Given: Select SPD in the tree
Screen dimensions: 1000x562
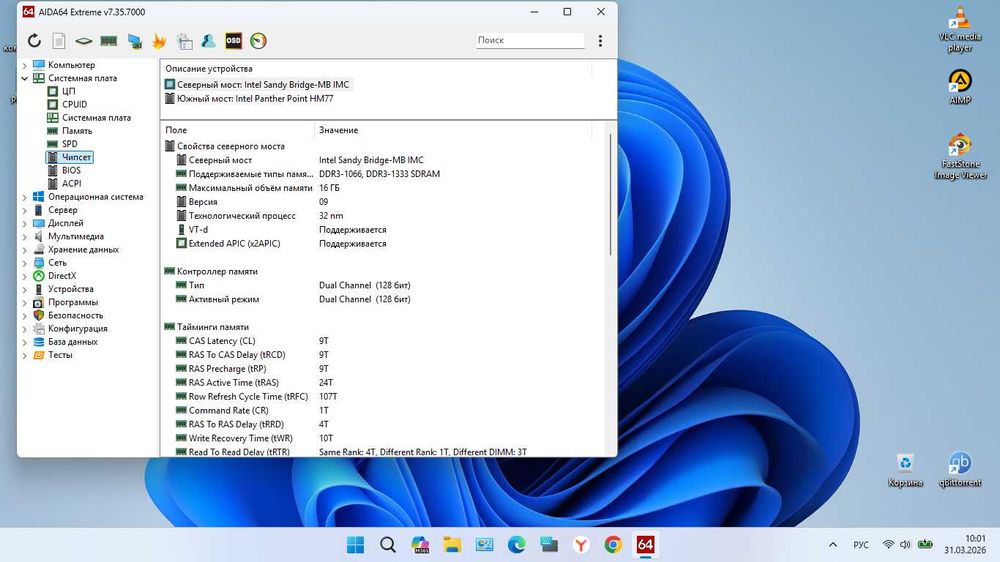Looking at the screenshot, I should click(70, 144).
